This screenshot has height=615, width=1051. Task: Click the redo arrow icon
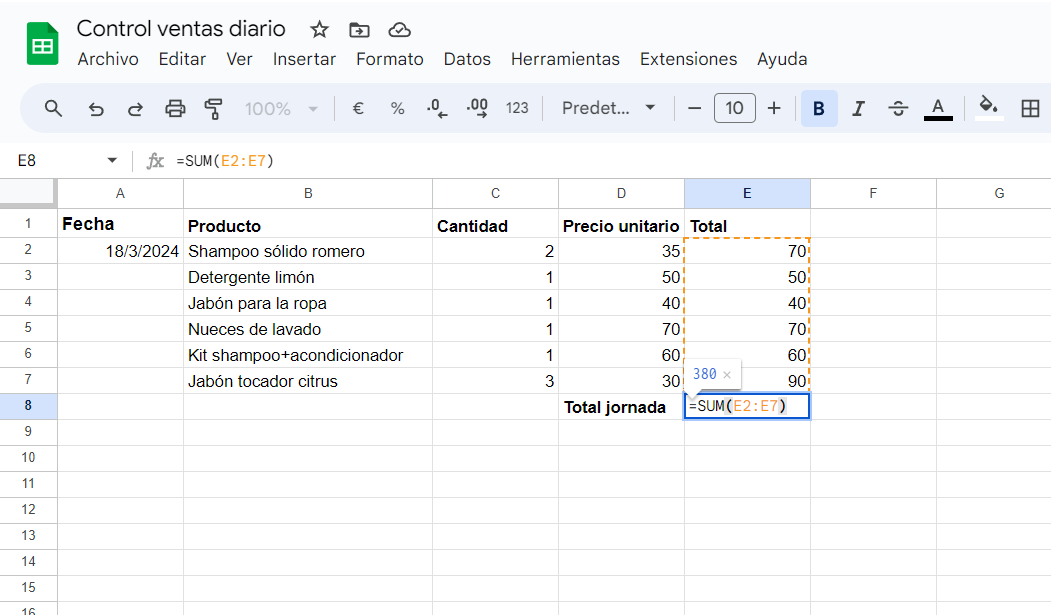click(135, 109)
